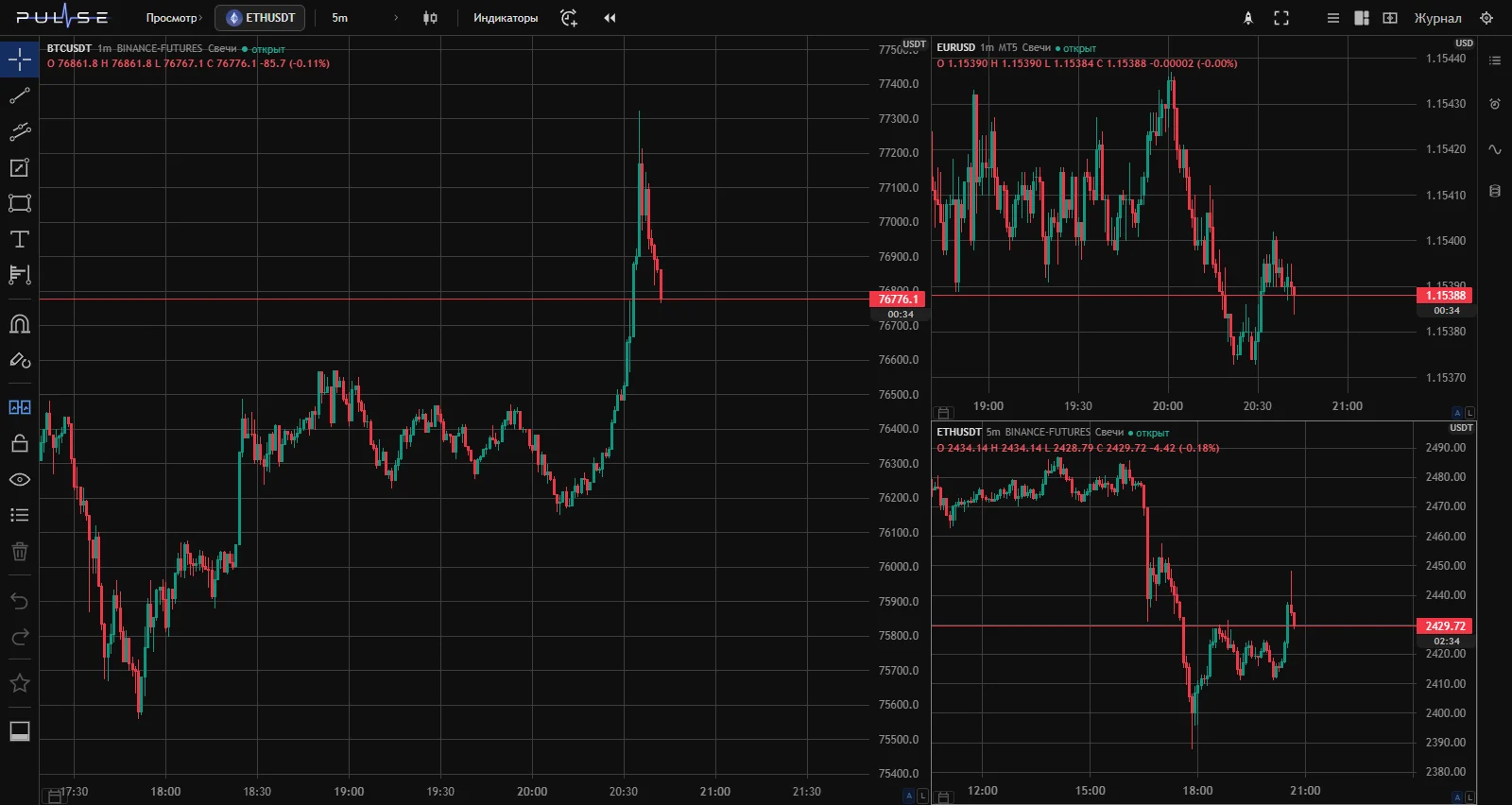Open the database stack icon in right sidebar
Screen dimensions: 1512x805
click(1495, 191)
